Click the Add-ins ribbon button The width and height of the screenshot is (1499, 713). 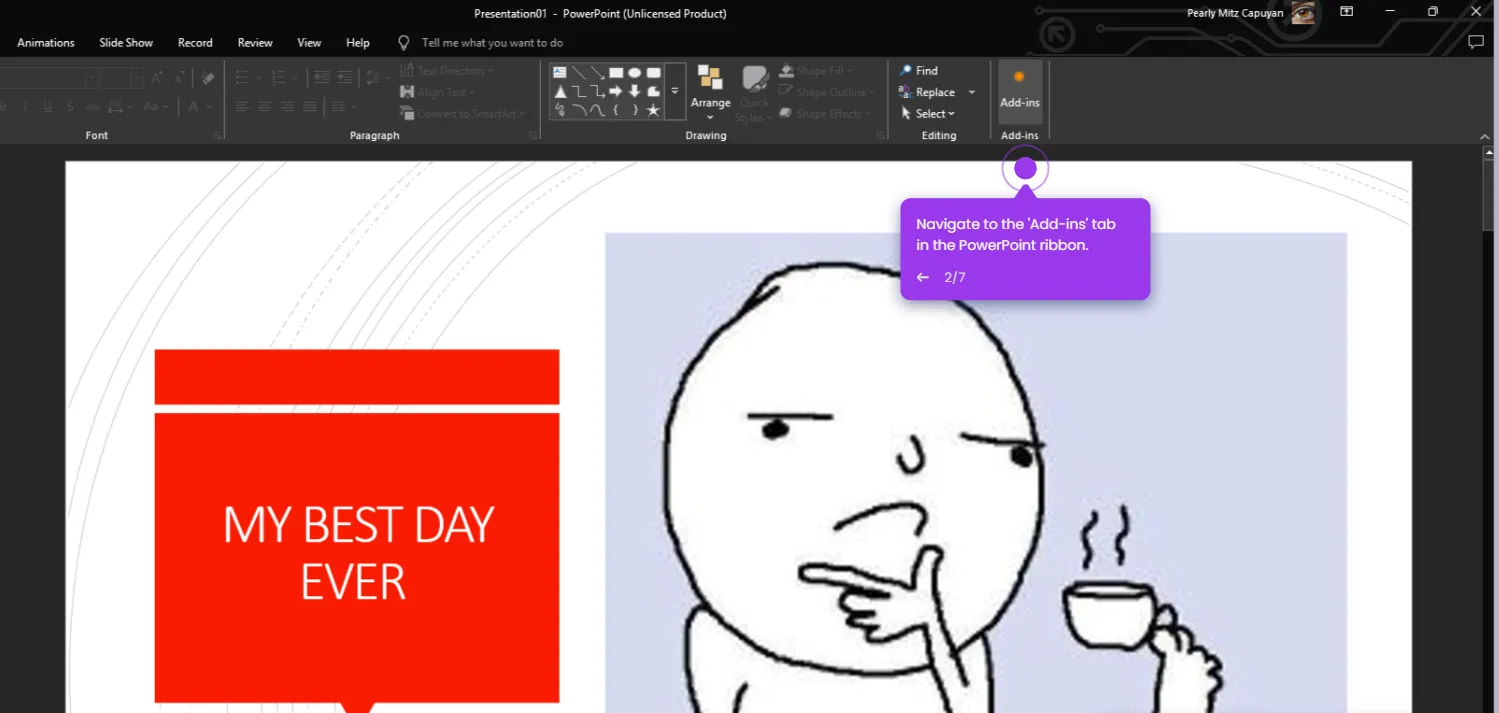(1020, 91)
